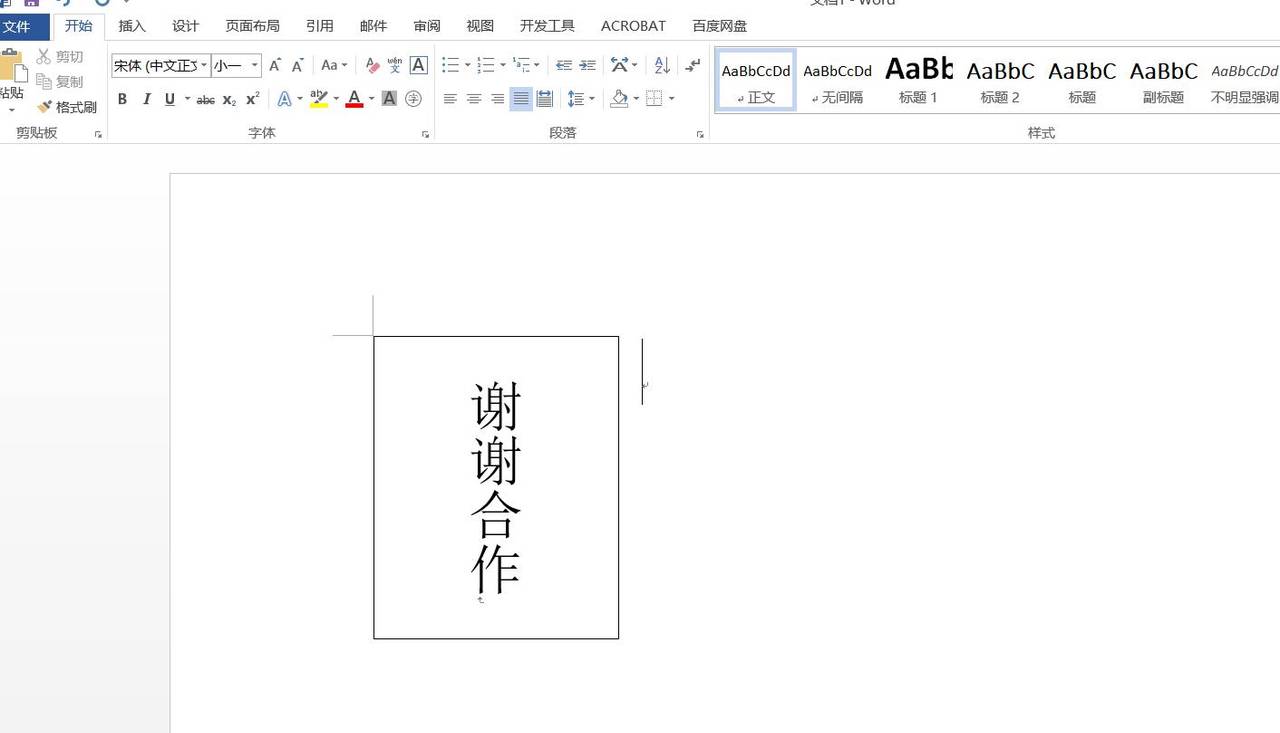Image resolution: width=1280 pixels, height=733 pixels.
Task: Select the 无间隔 style
Action: [x=837, y=80]
